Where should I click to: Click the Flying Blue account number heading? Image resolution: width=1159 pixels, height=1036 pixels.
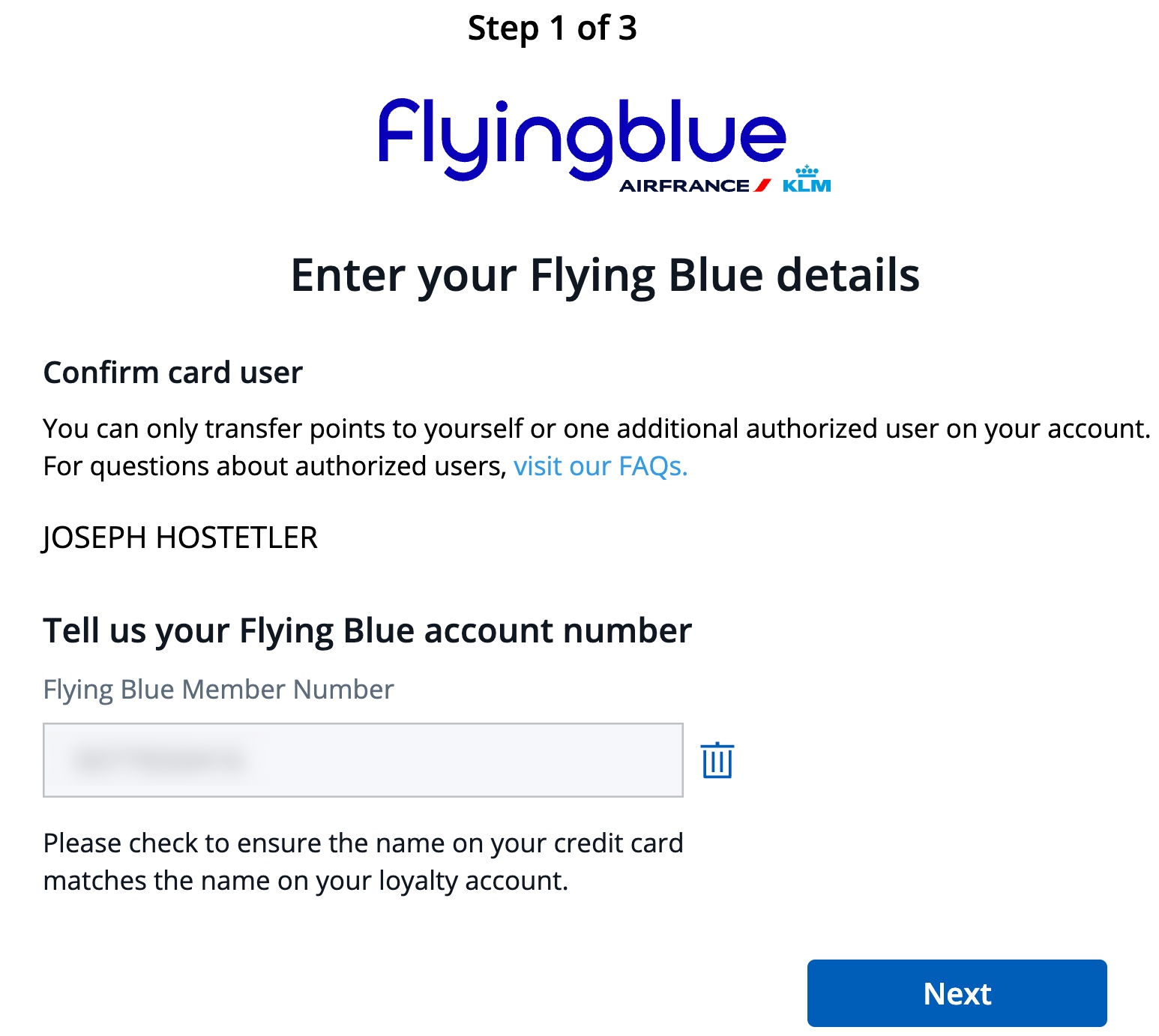tap(367, 630)
